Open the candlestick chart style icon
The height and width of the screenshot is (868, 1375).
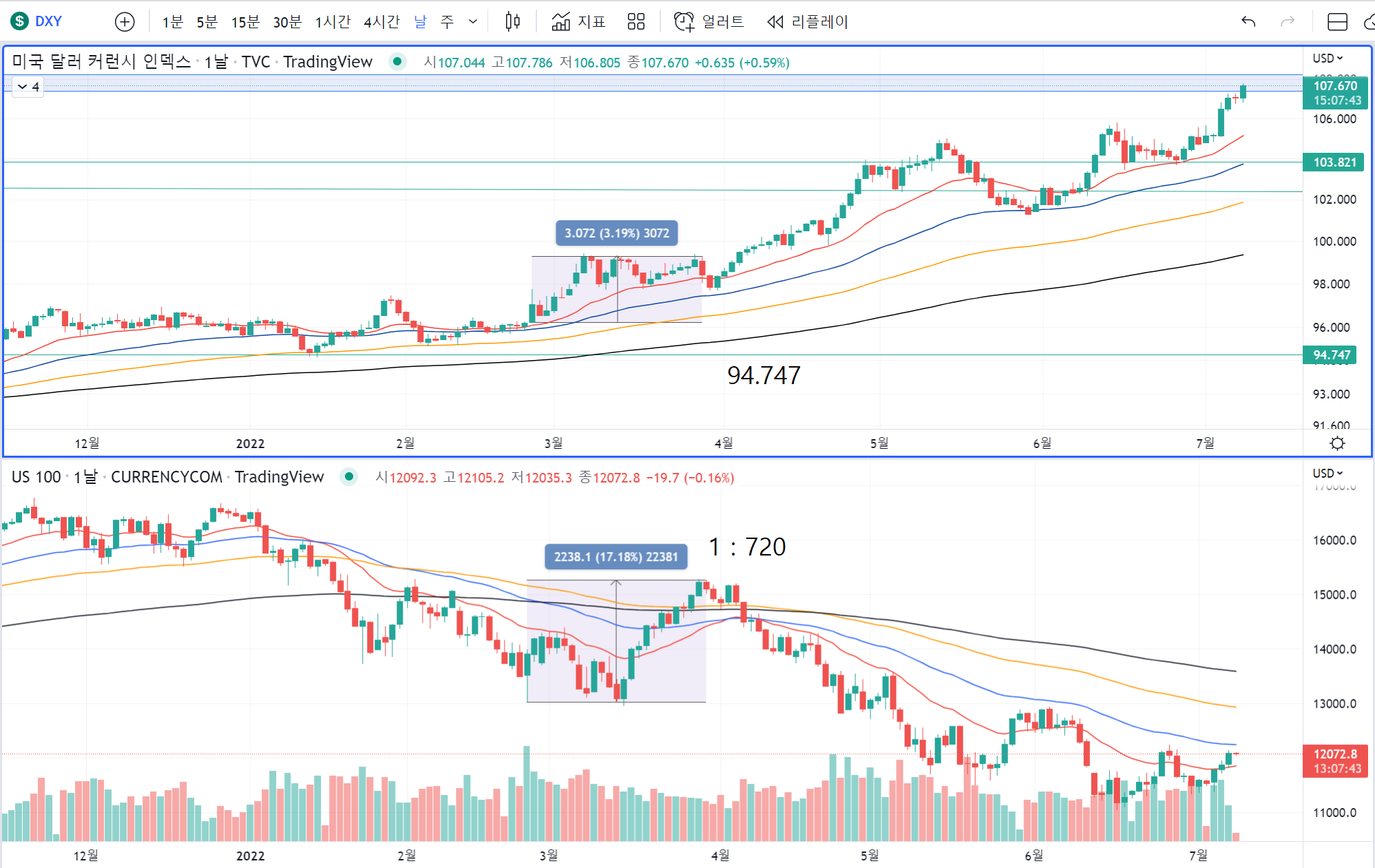(x=512, y=22)
